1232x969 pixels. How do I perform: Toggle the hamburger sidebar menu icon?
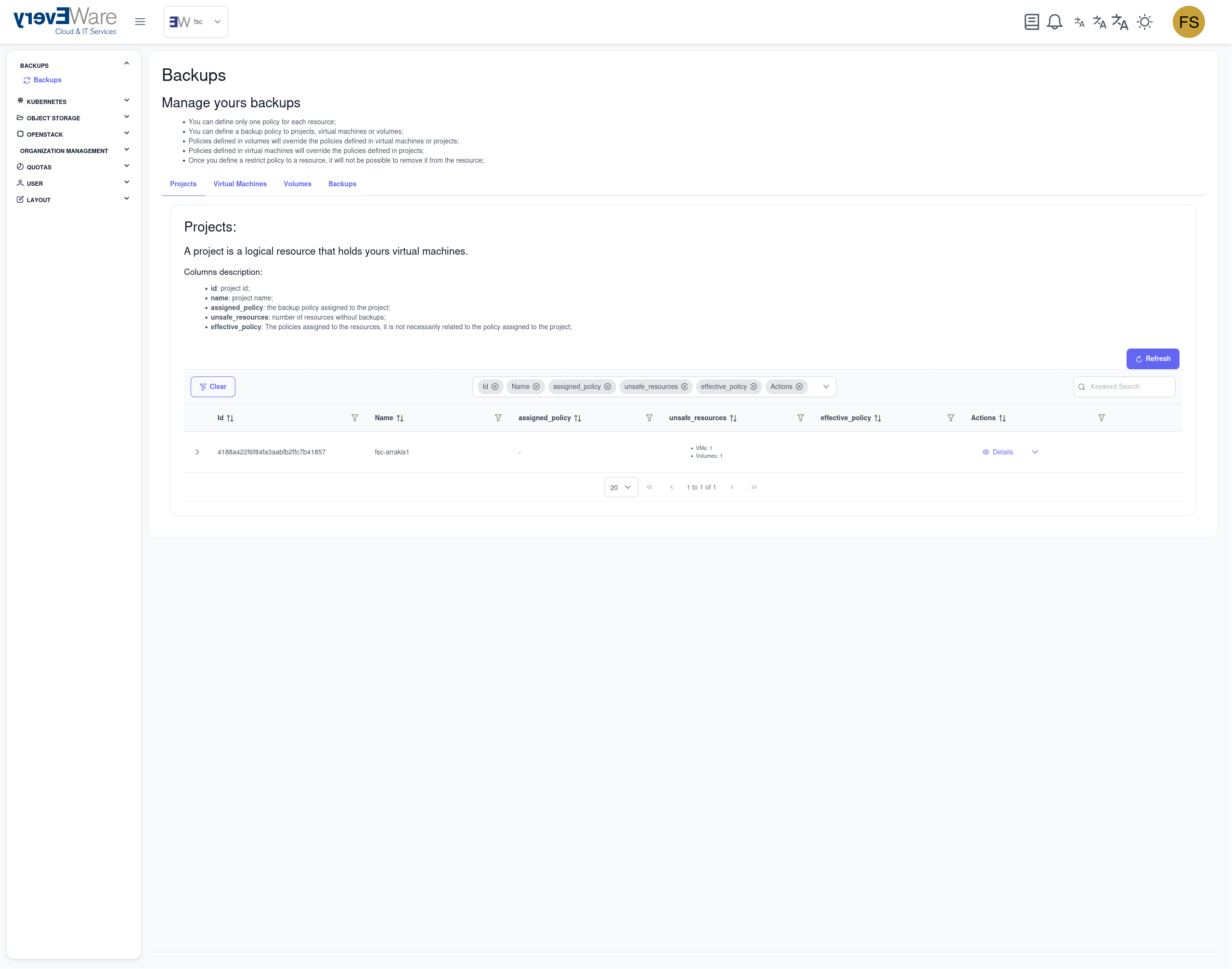pos(140,22)
